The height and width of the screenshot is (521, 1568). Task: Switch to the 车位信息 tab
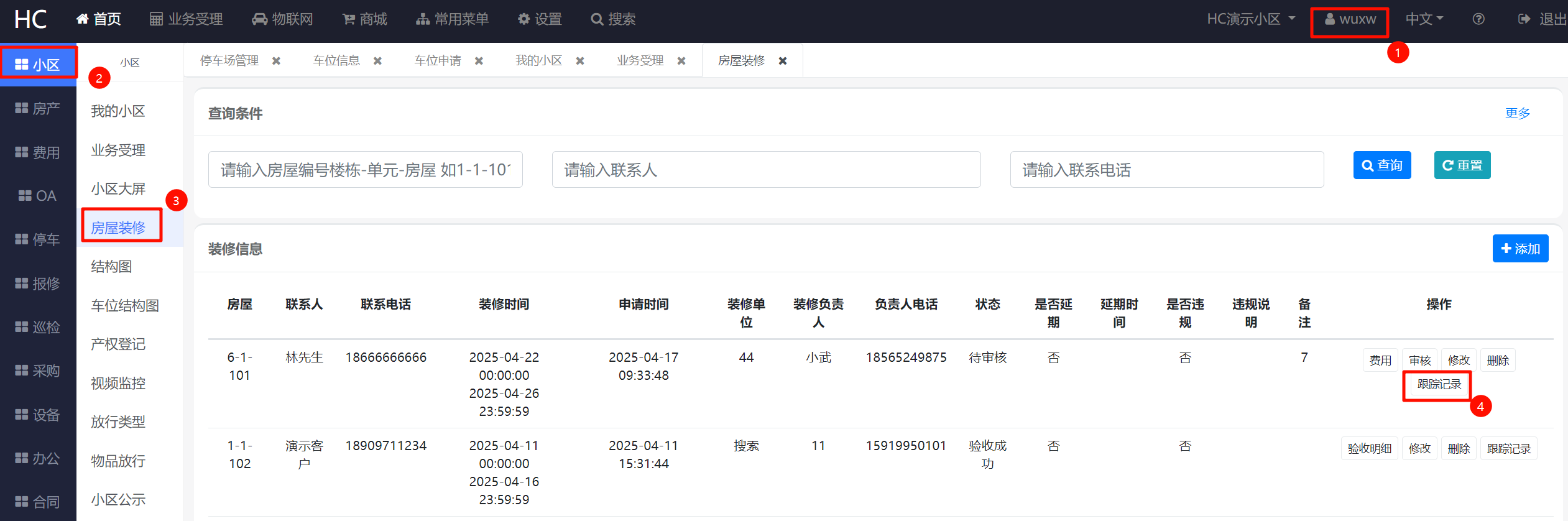[336, 60]
